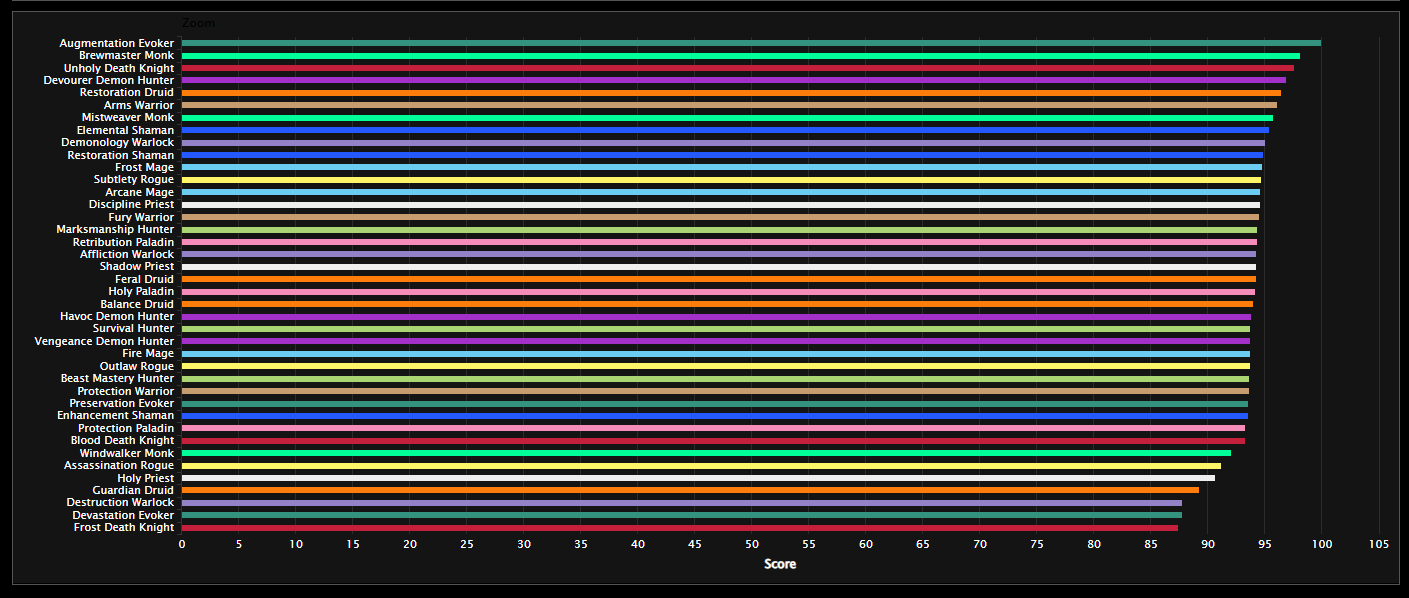Click the Retribution Paladin label
The height and width of the screenshot is (598, 1409).
(123, 242)
